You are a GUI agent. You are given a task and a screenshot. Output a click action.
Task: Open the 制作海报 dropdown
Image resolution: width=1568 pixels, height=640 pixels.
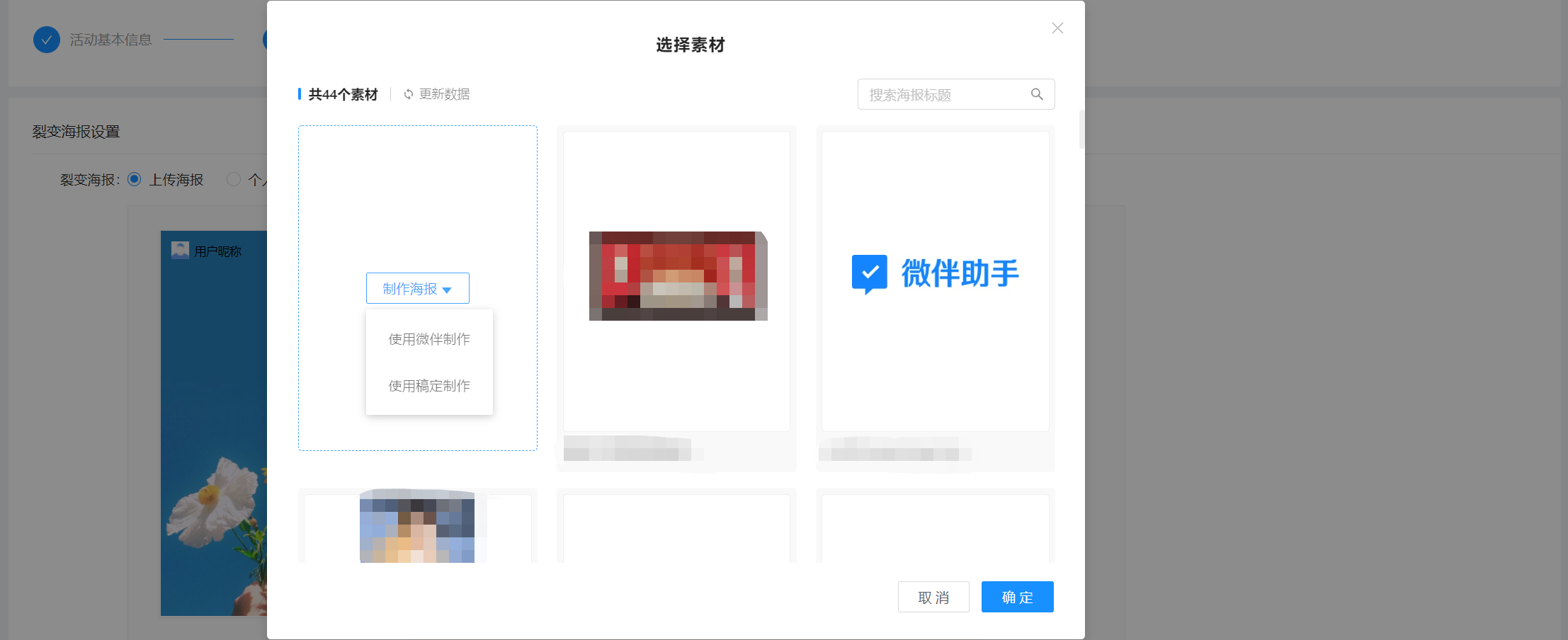[418, 288]
